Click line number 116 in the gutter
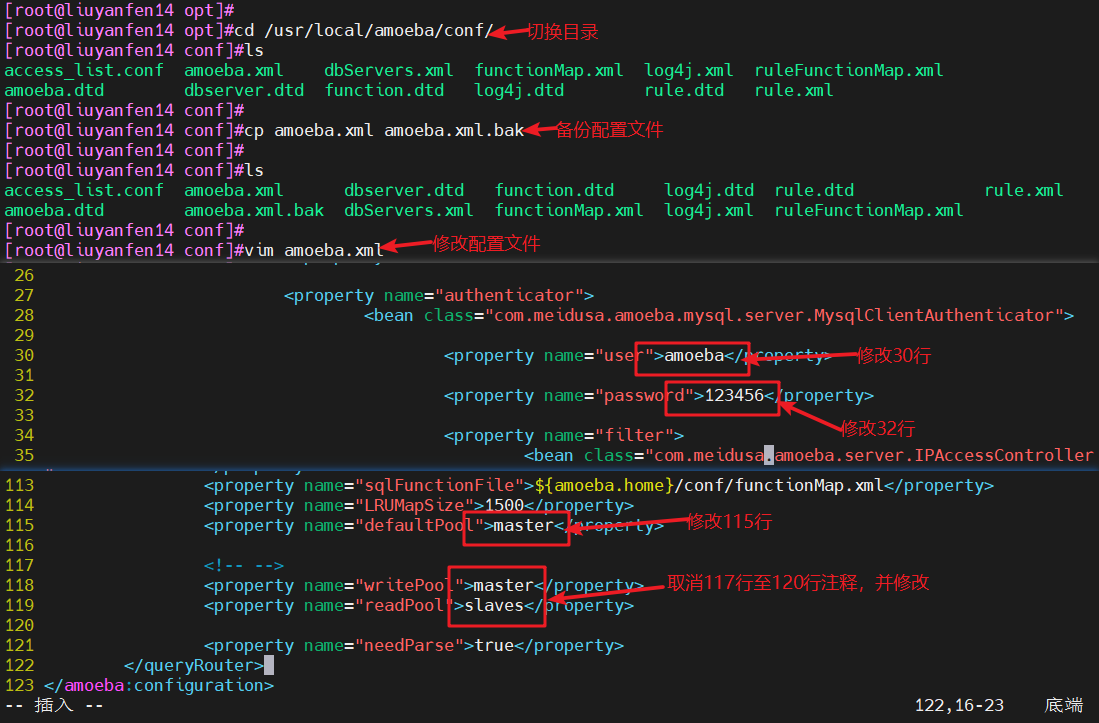1099x723 pixels. coord(19,546)
